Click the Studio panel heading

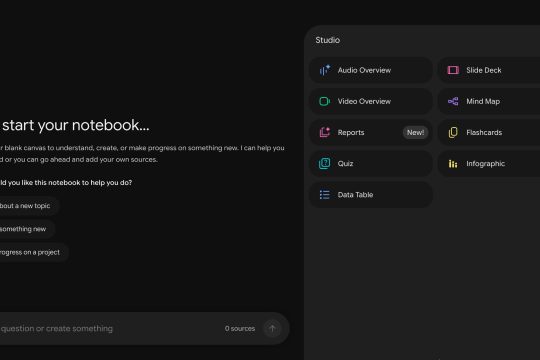click(328, 40)
